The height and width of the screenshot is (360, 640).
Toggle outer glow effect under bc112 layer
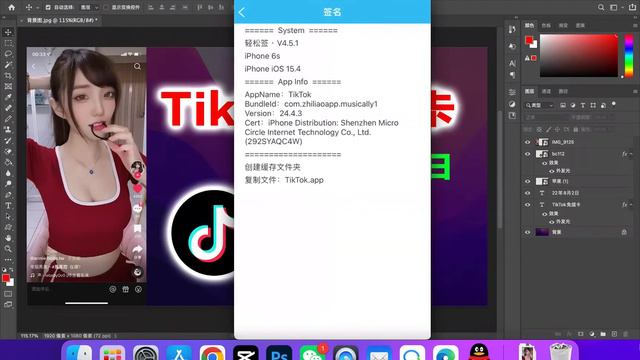[x=552, y=171]
